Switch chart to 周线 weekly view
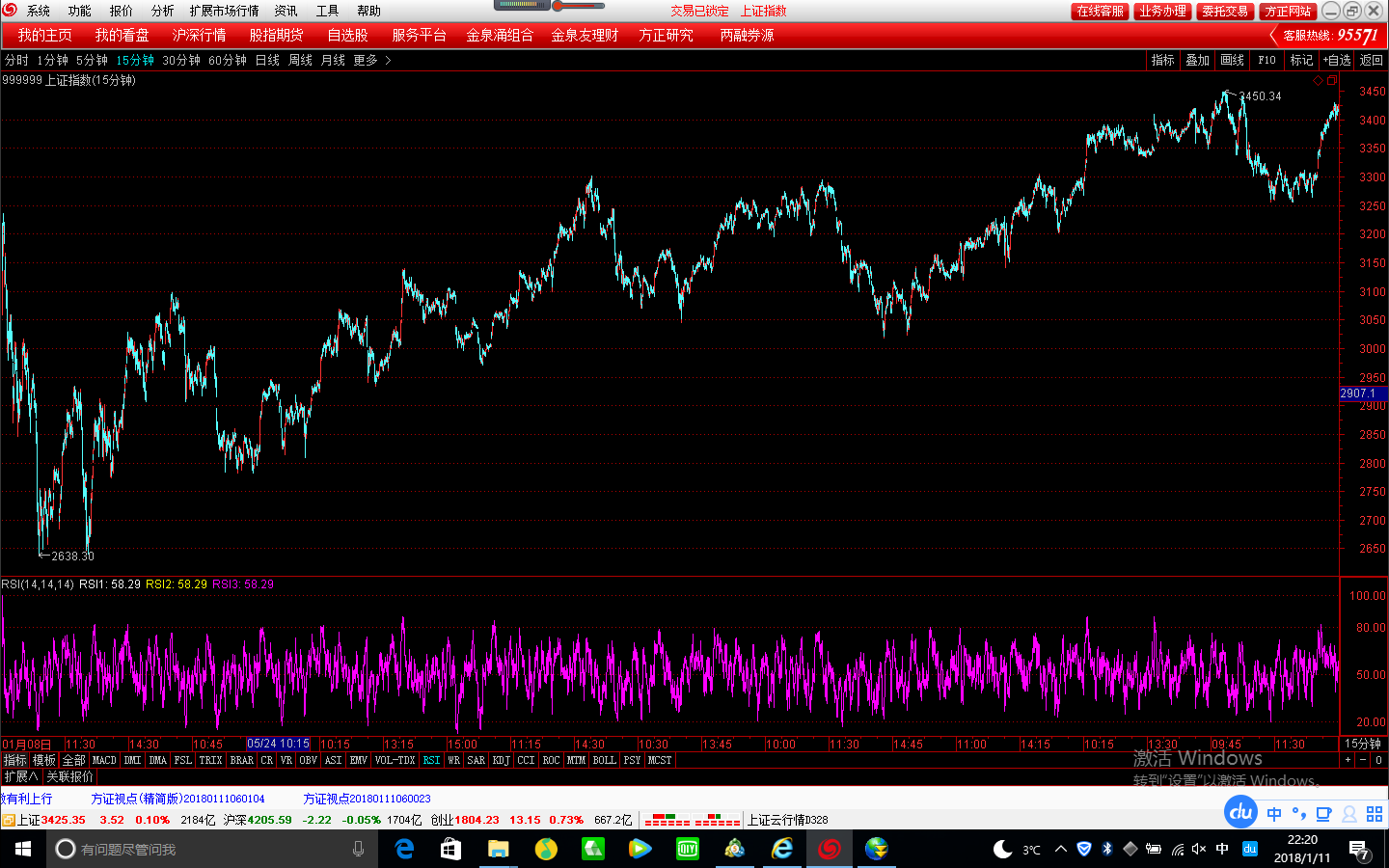 pos(300,60)
